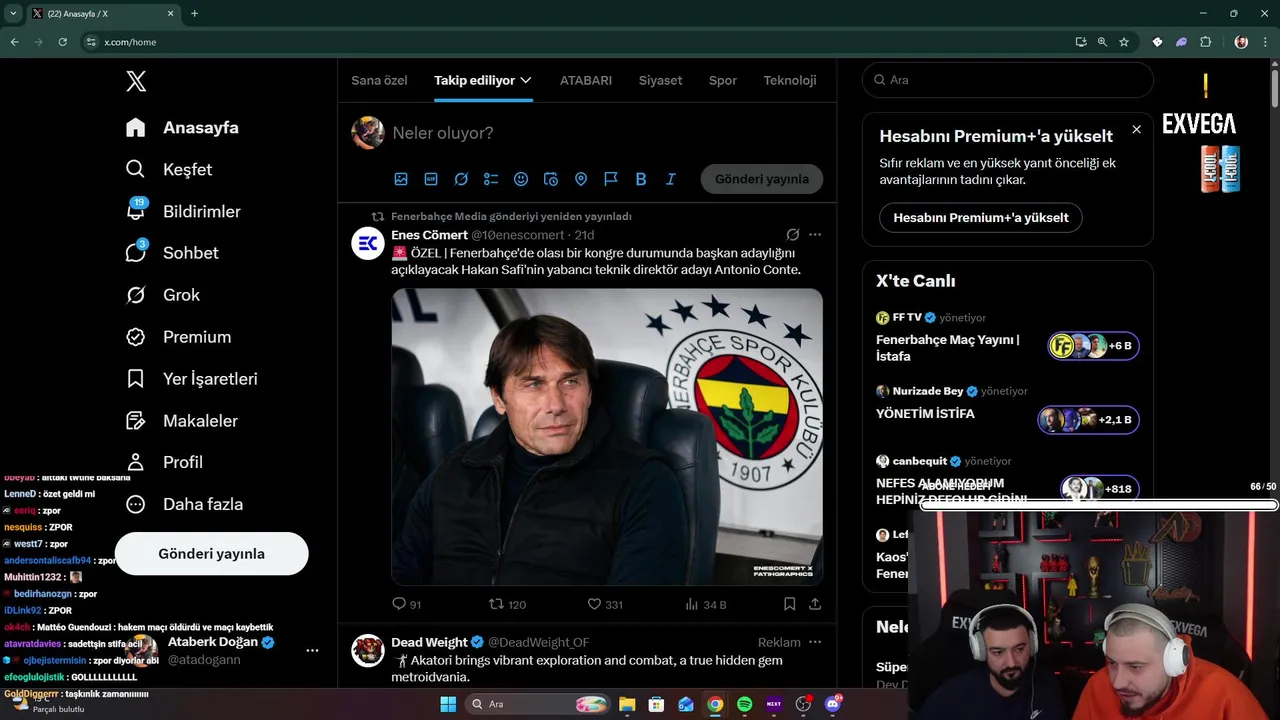1280x720 pixels.
Task: Open the tab search dropdown arrow
Action: 13,13
